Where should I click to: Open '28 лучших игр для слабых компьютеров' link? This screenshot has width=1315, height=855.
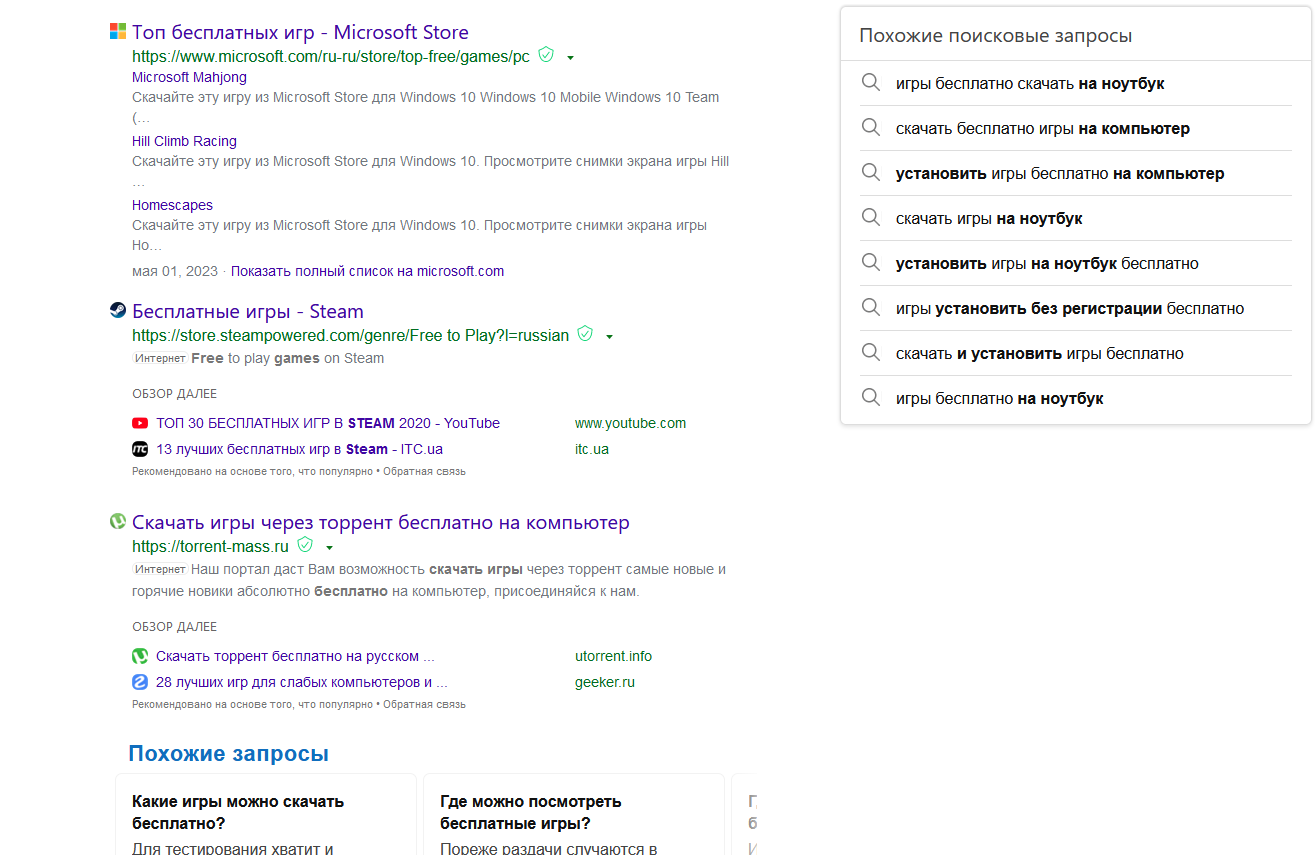(302, 682)
